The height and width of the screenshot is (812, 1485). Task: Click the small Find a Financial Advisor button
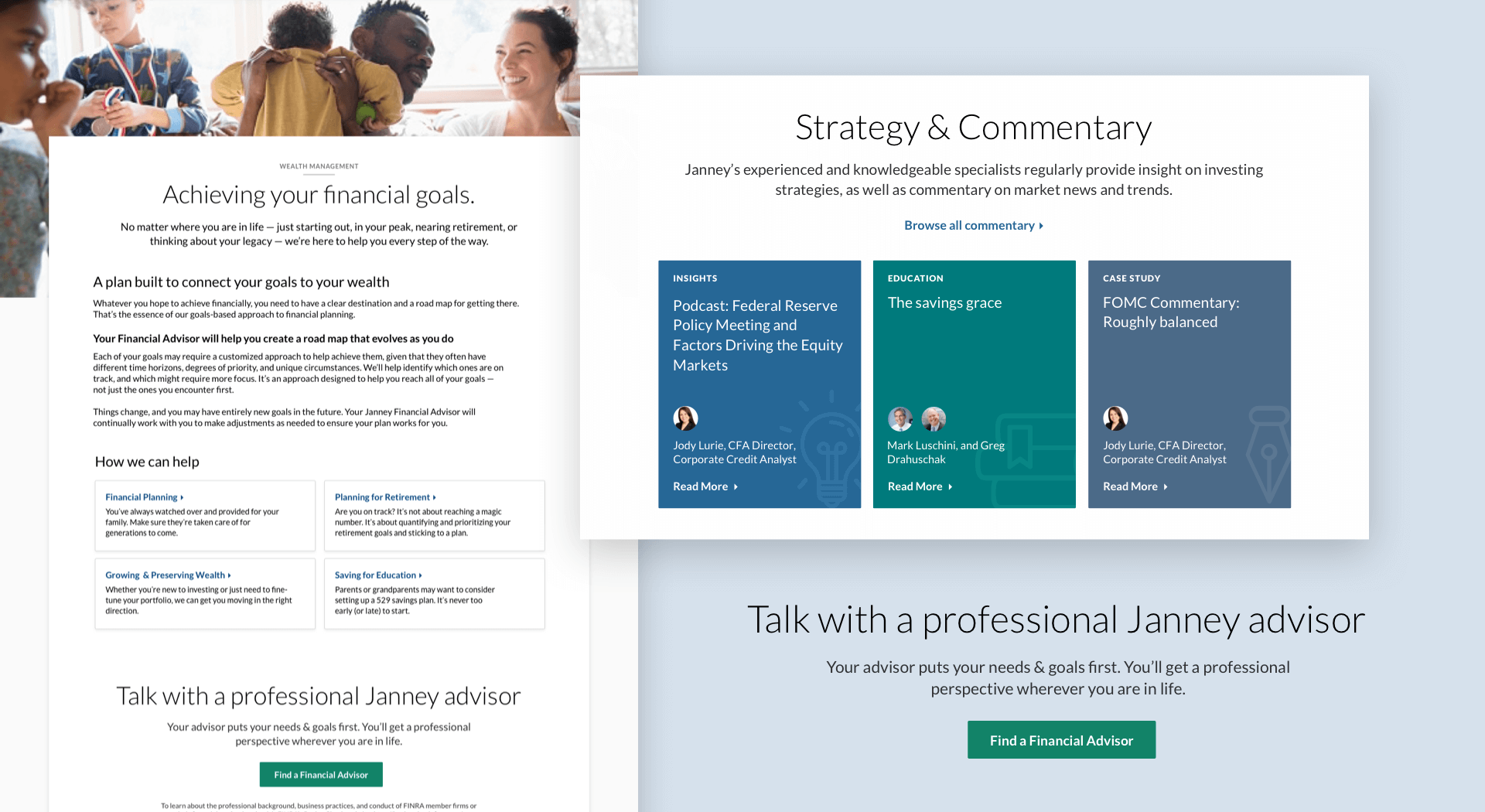pyautogui.click(x=321, y=775)
